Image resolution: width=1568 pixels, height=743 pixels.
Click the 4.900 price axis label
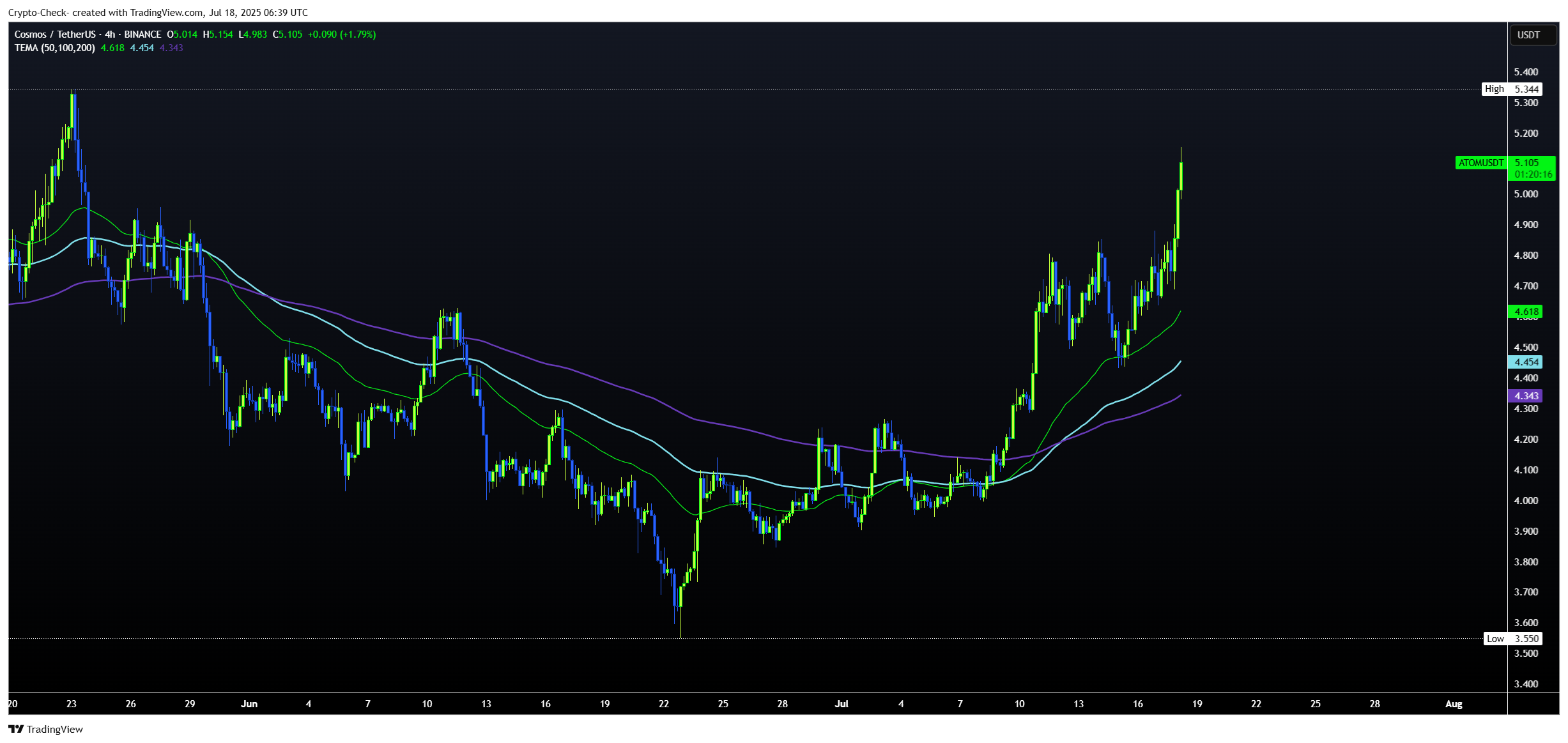(1526, 224)
